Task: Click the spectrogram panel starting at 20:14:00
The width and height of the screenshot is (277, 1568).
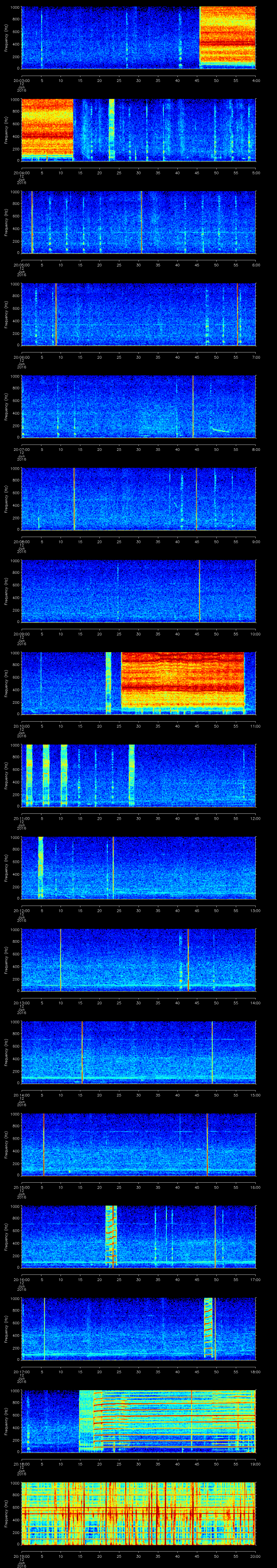Action: [138, 1052]
